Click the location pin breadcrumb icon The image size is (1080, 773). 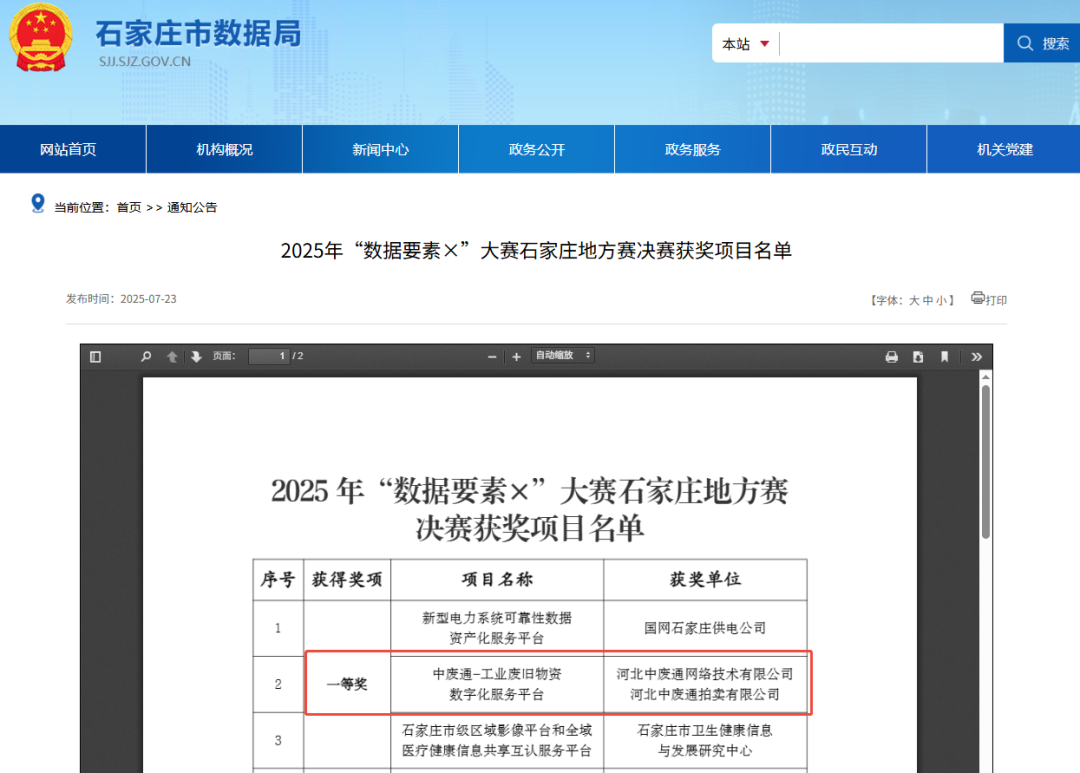[38, 203]
